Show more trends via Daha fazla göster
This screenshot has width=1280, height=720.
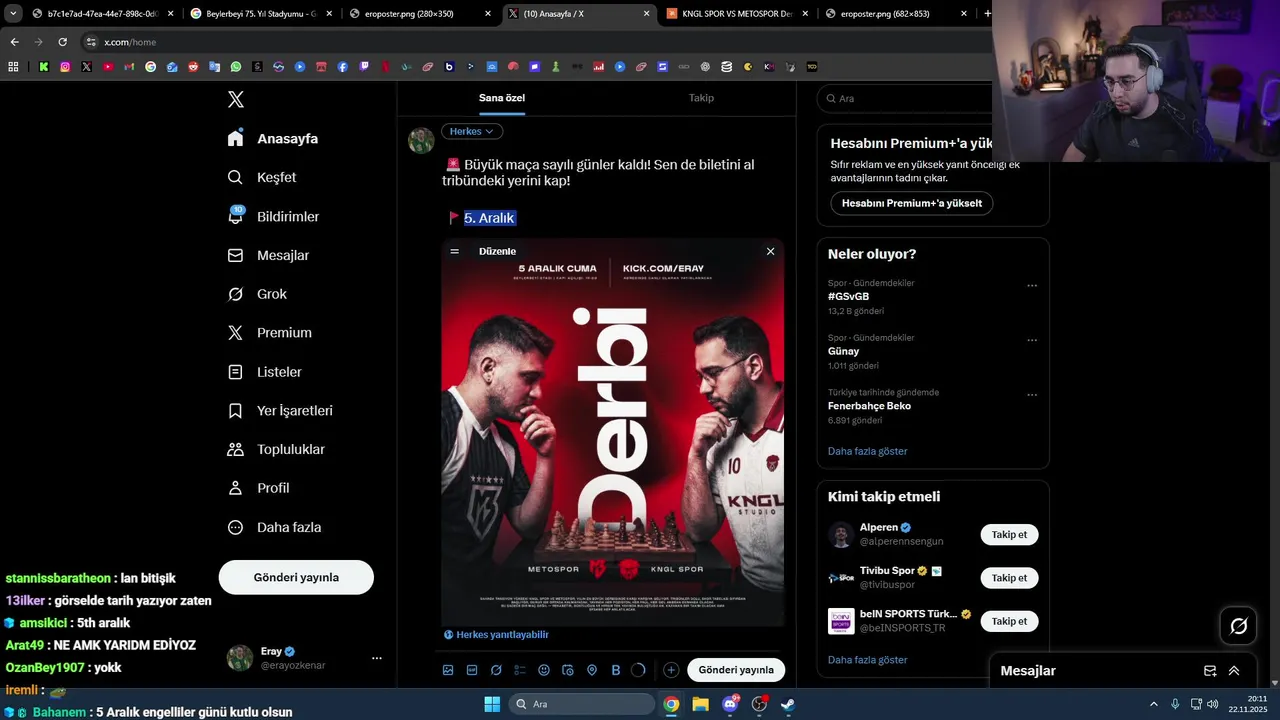(868, 451)
